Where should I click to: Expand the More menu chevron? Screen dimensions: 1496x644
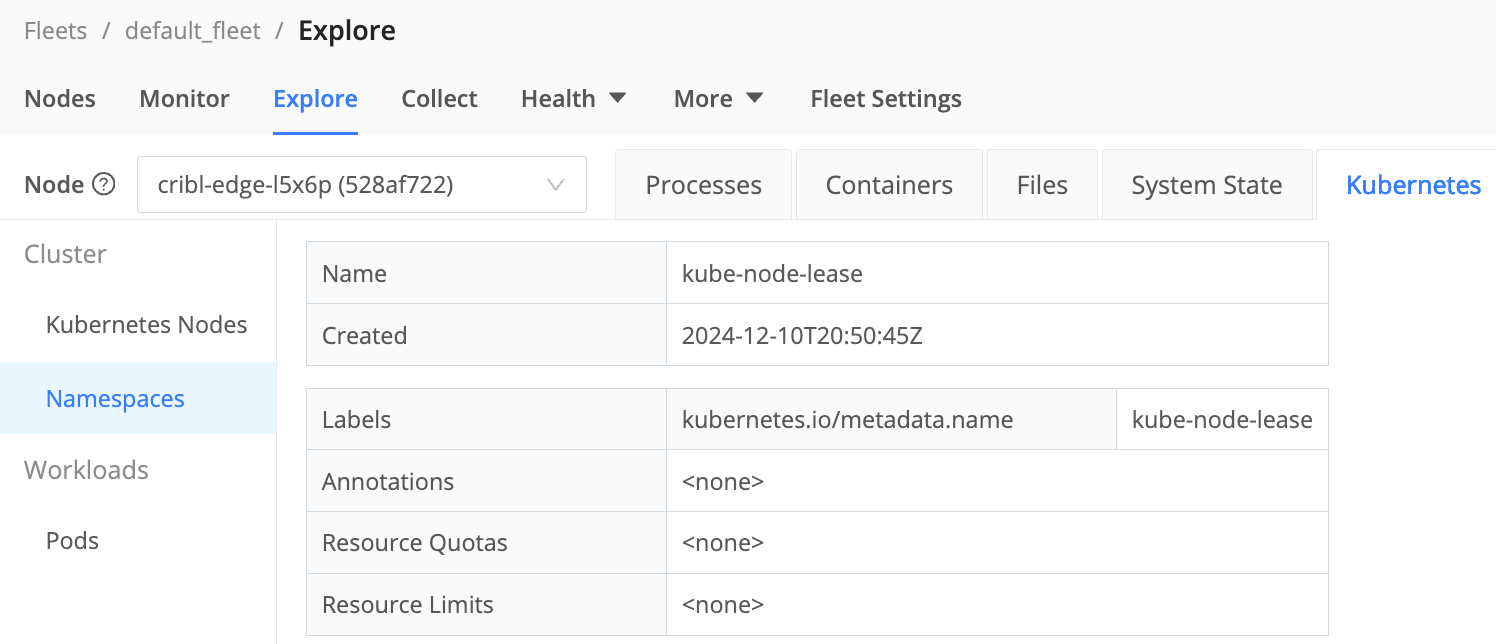tap(753, 97)
